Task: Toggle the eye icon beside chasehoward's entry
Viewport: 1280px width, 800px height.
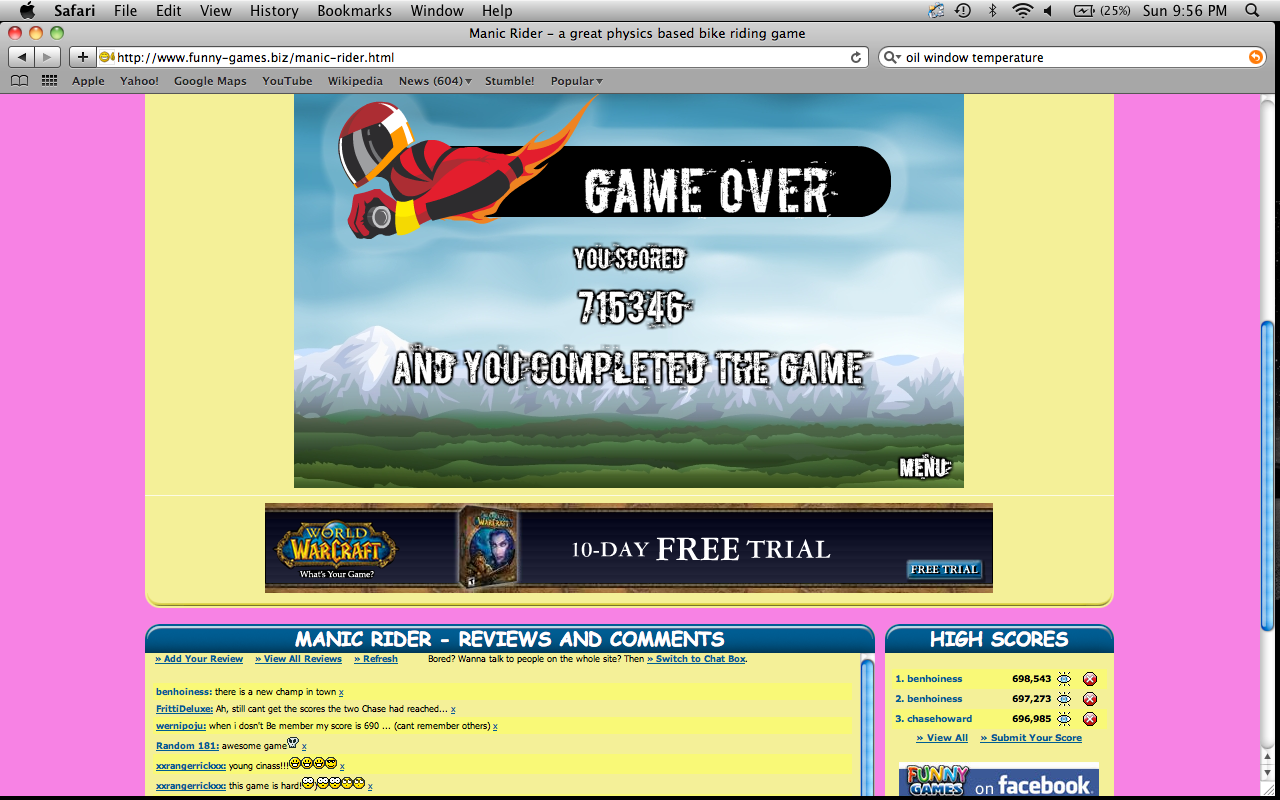Action: 1066,718
